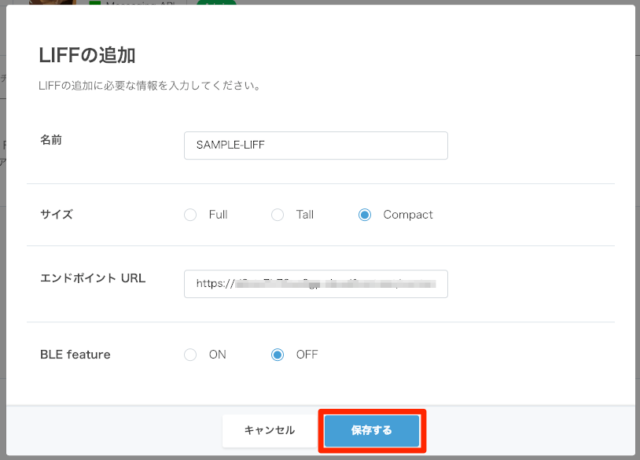Viewport: 640px width, 460px height.
Task: Save the LIFF with 保存する button
Action: (372, 431)
